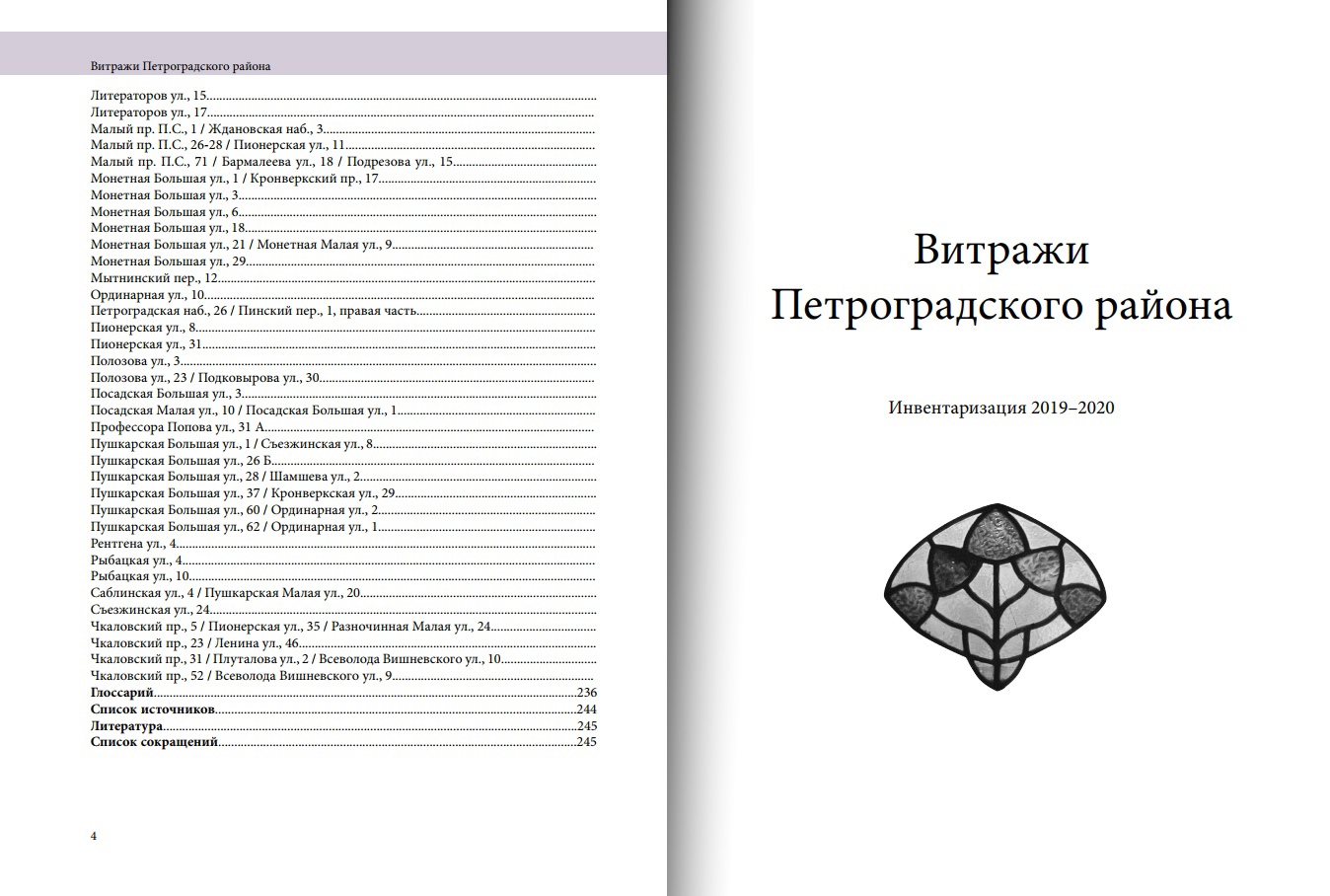Screen dimensions: 1330x896
Task: Select the Литераторов ул., 15 entry
Action: pyautogui.click(x=148, y=97)
